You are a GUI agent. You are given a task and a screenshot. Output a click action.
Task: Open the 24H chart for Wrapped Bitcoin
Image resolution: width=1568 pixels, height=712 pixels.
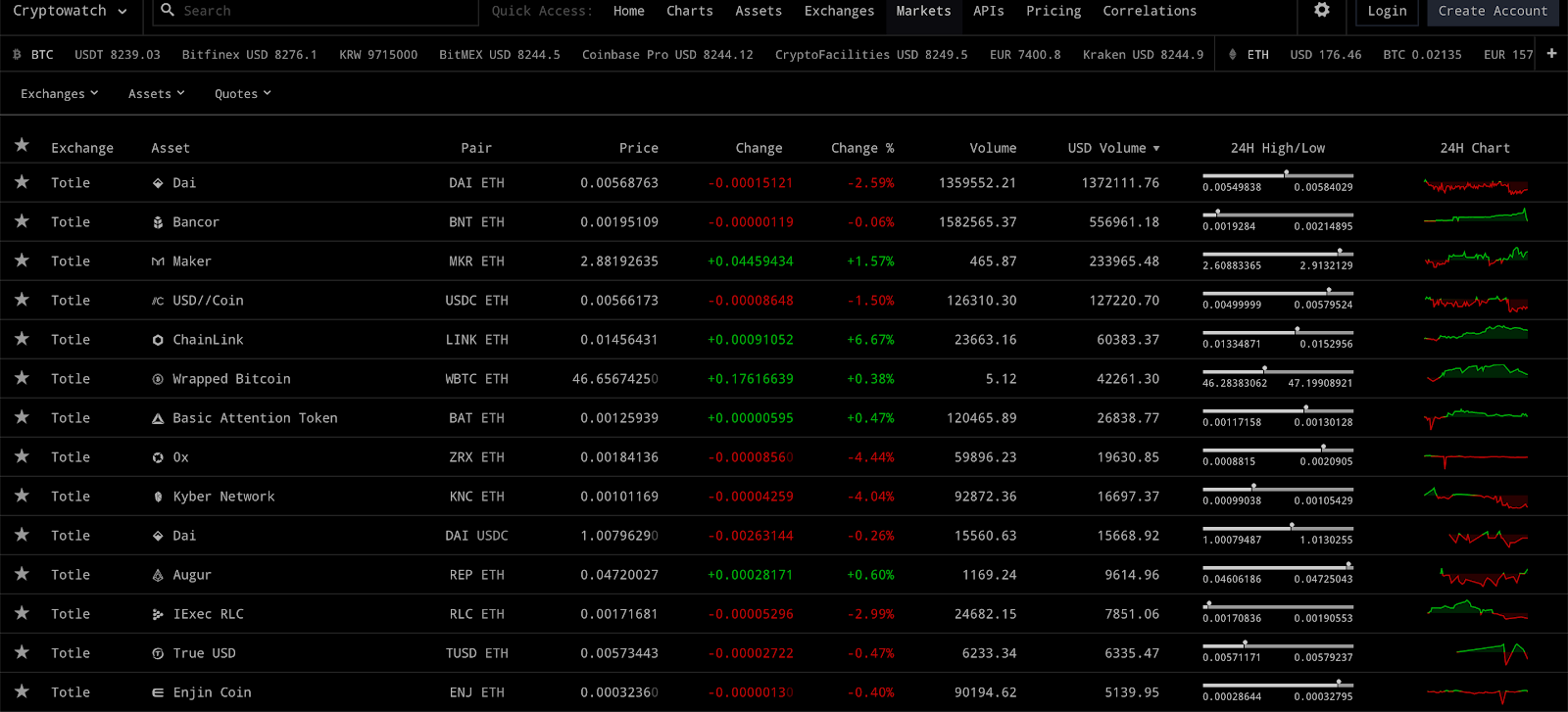click(1476, 373)
